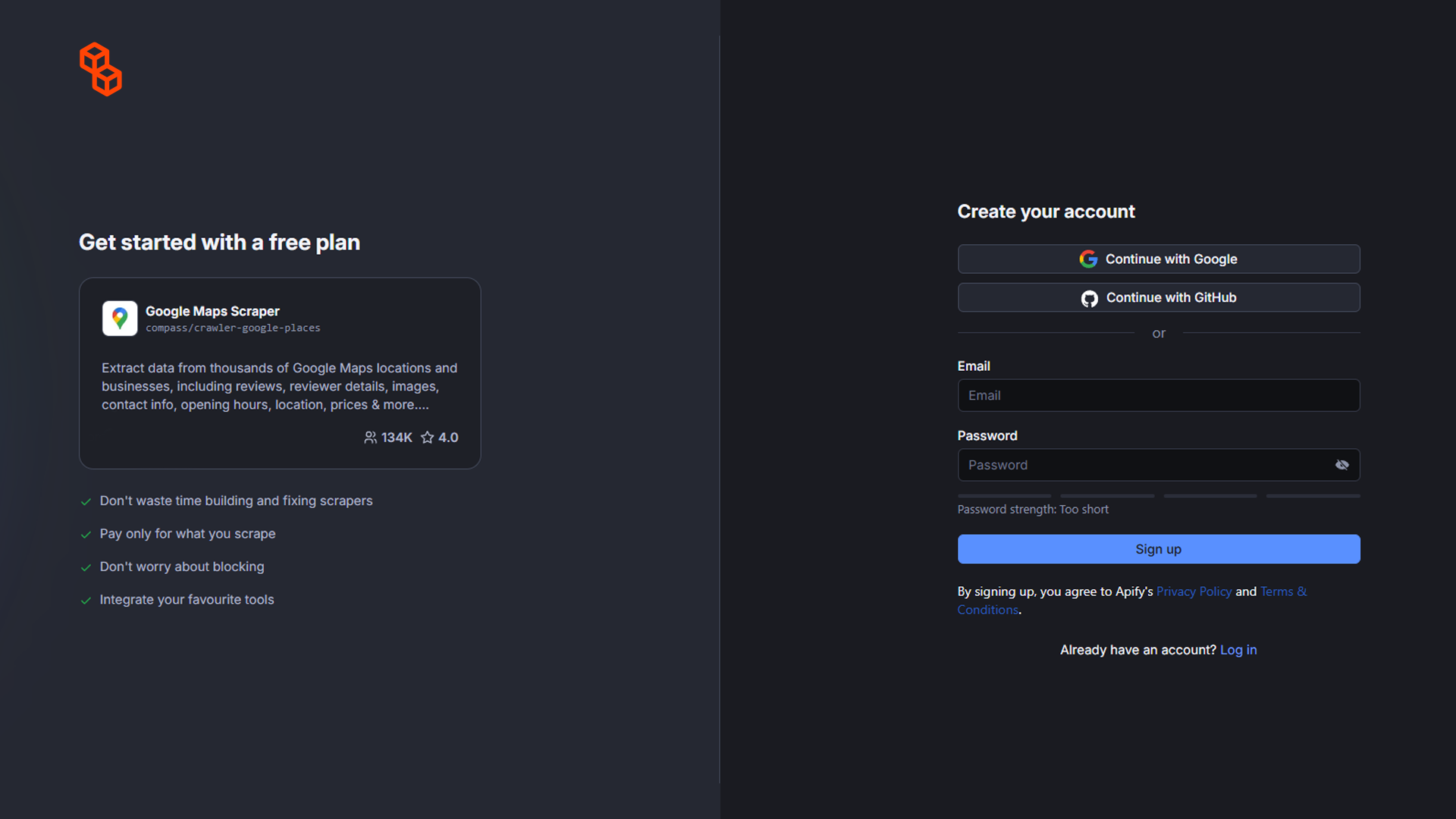The height and width of the screenshot is (819, 1456).
Task: Click the Google logo in Continue with Google
Action: click(x=1088, y=259)
